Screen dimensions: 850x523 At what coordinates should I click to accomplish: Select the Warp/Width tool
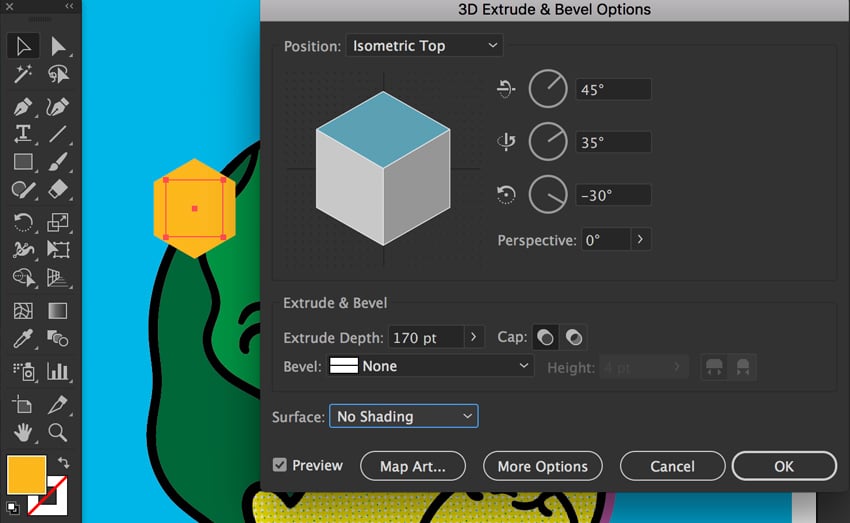tap(23, 249)
